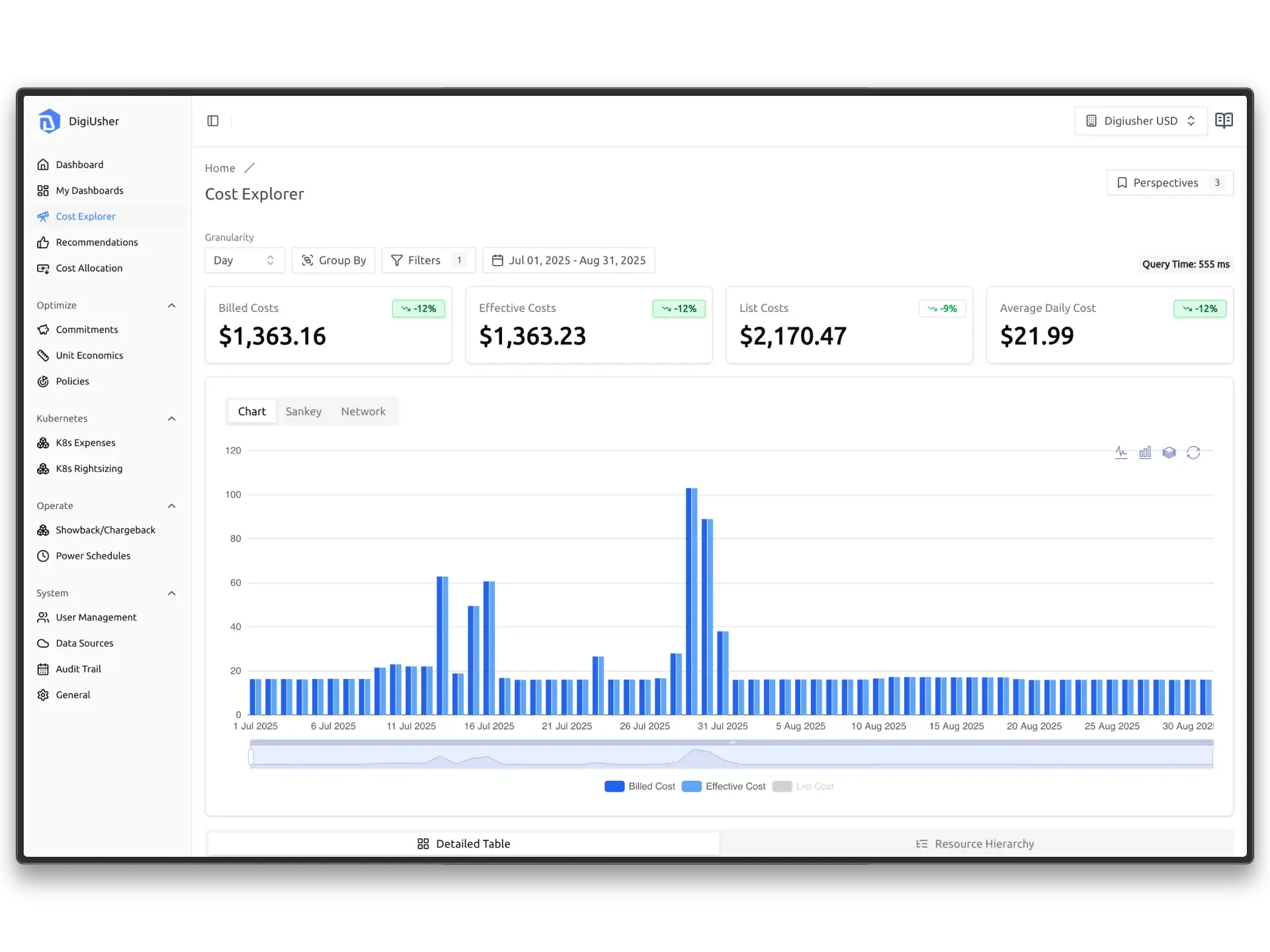Open the Digiusher USD organization selector

(1140, 120)
